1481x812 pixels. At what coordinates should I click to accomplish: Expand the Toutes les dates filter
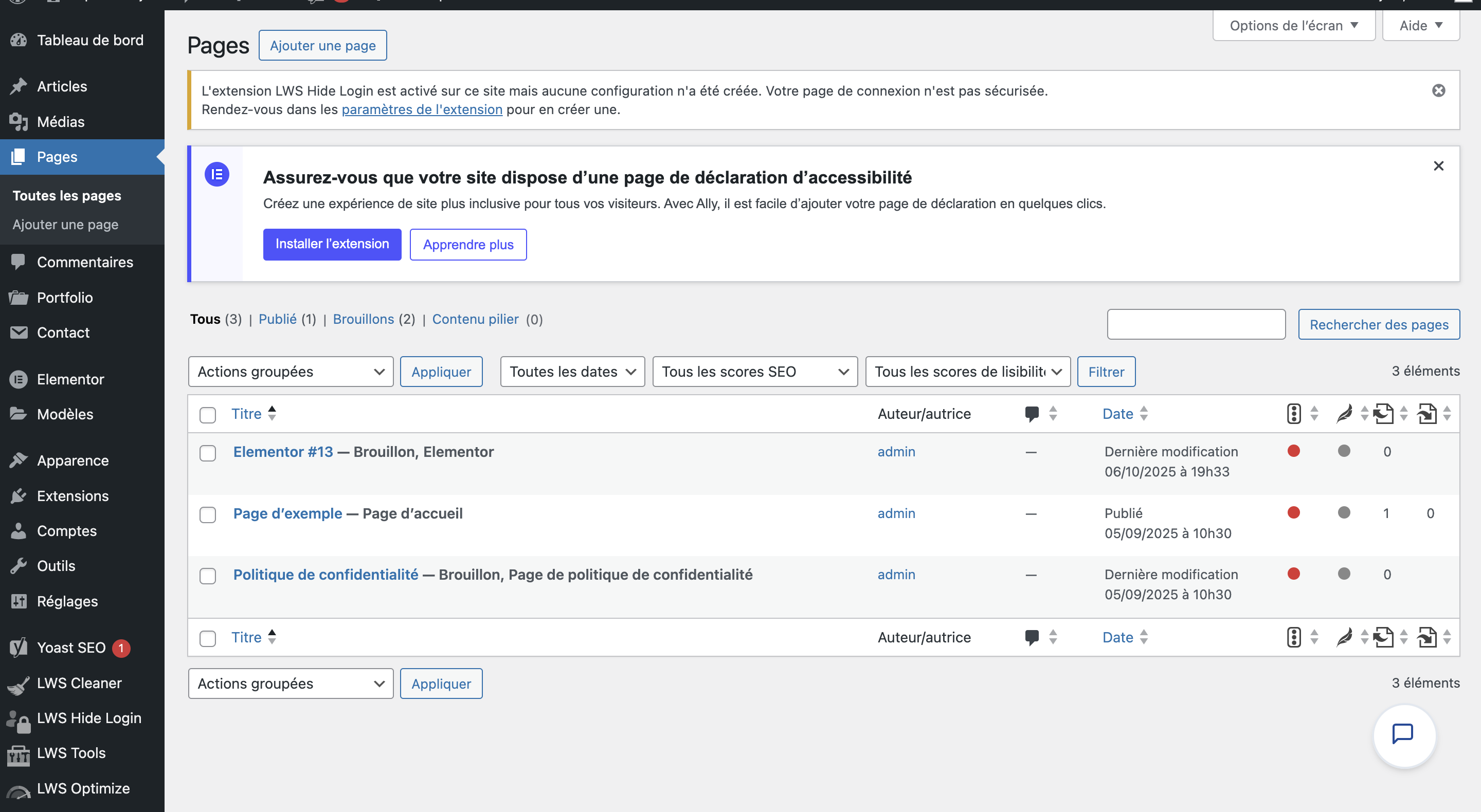coord(572,372)
